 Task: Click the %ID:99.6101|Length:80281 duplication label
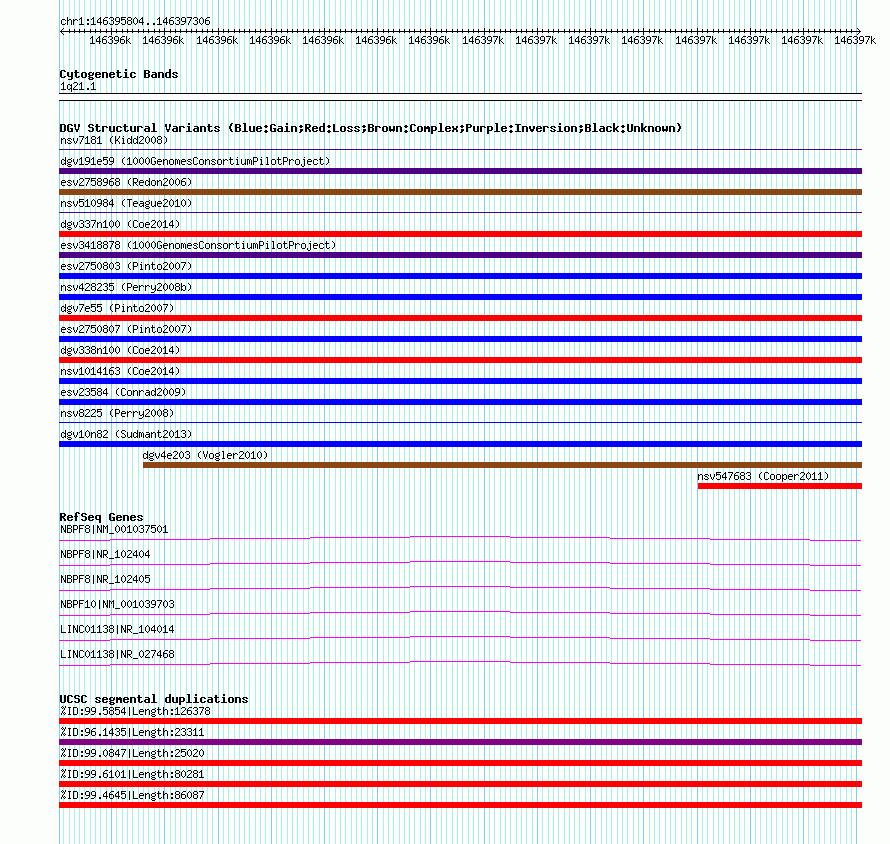point(132,775)
